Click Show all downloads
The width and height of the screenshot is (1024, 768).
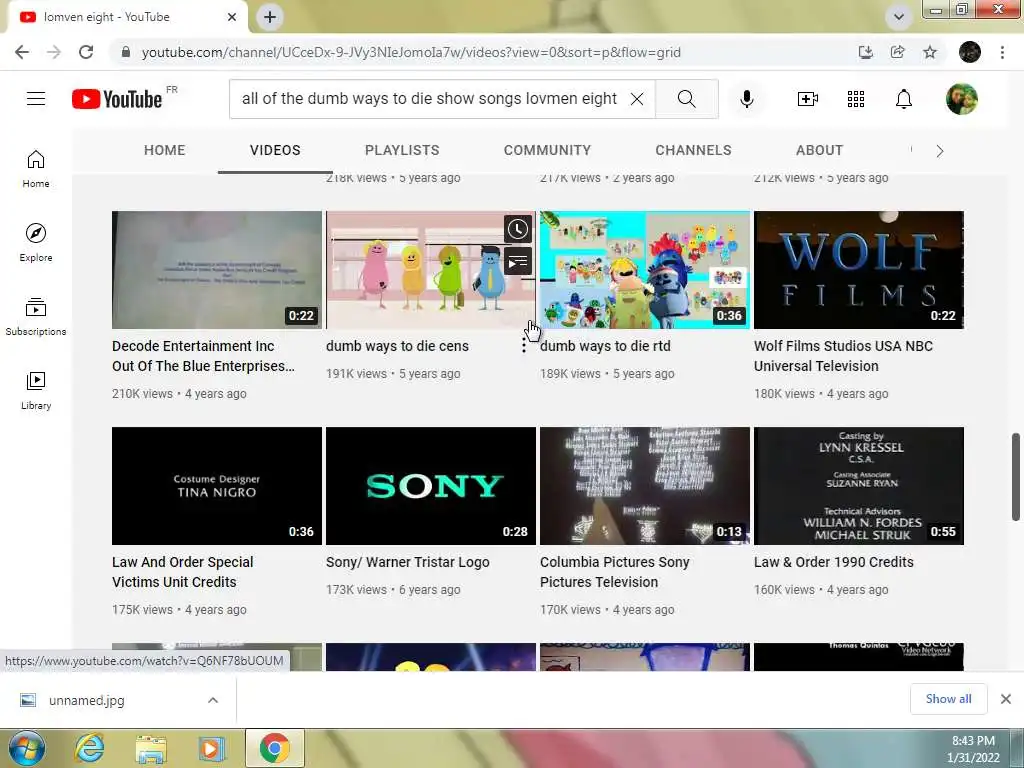click(x=948, y=699)
